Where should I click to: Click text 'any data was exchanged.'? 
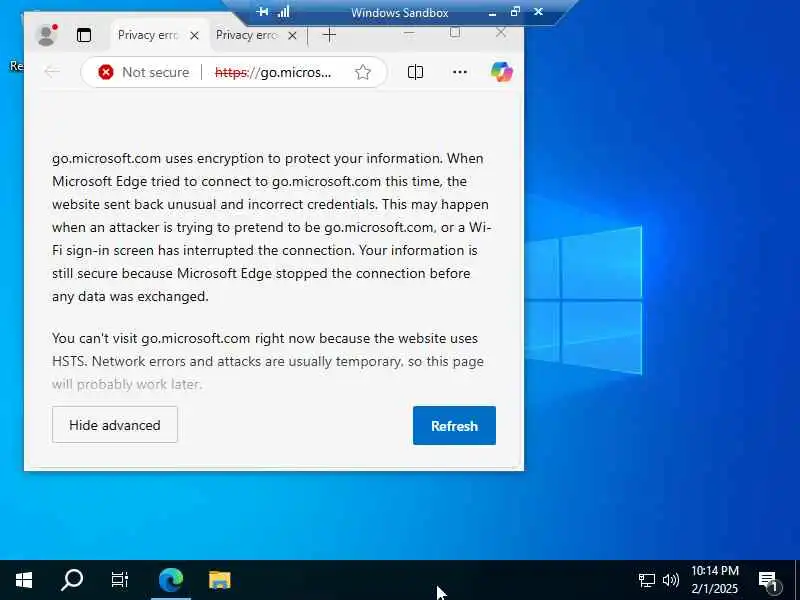tap(130, 296)
